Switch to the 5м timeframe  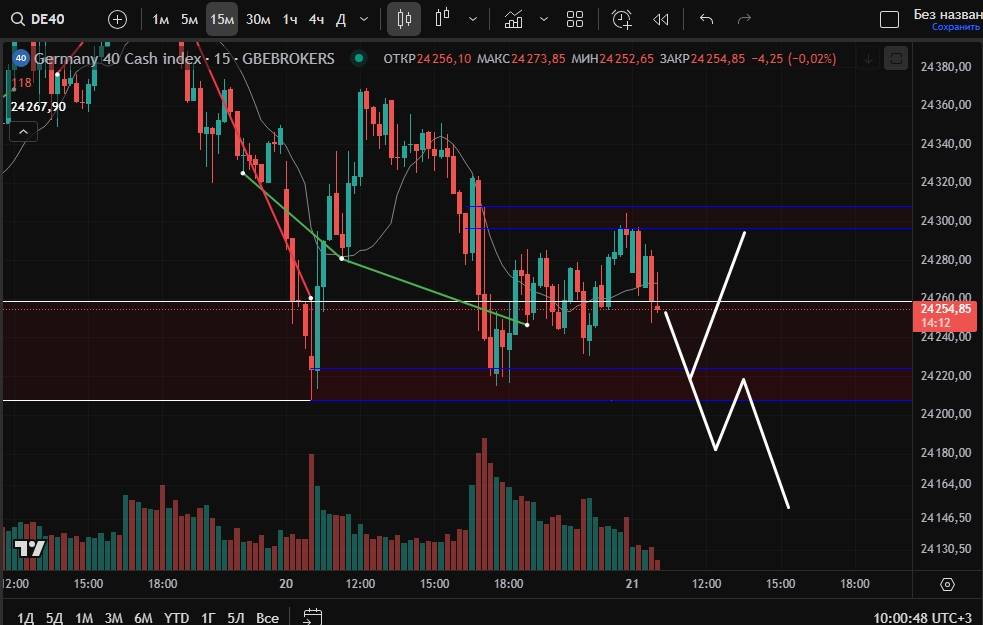pyautogui.click(x=189, y=19)
